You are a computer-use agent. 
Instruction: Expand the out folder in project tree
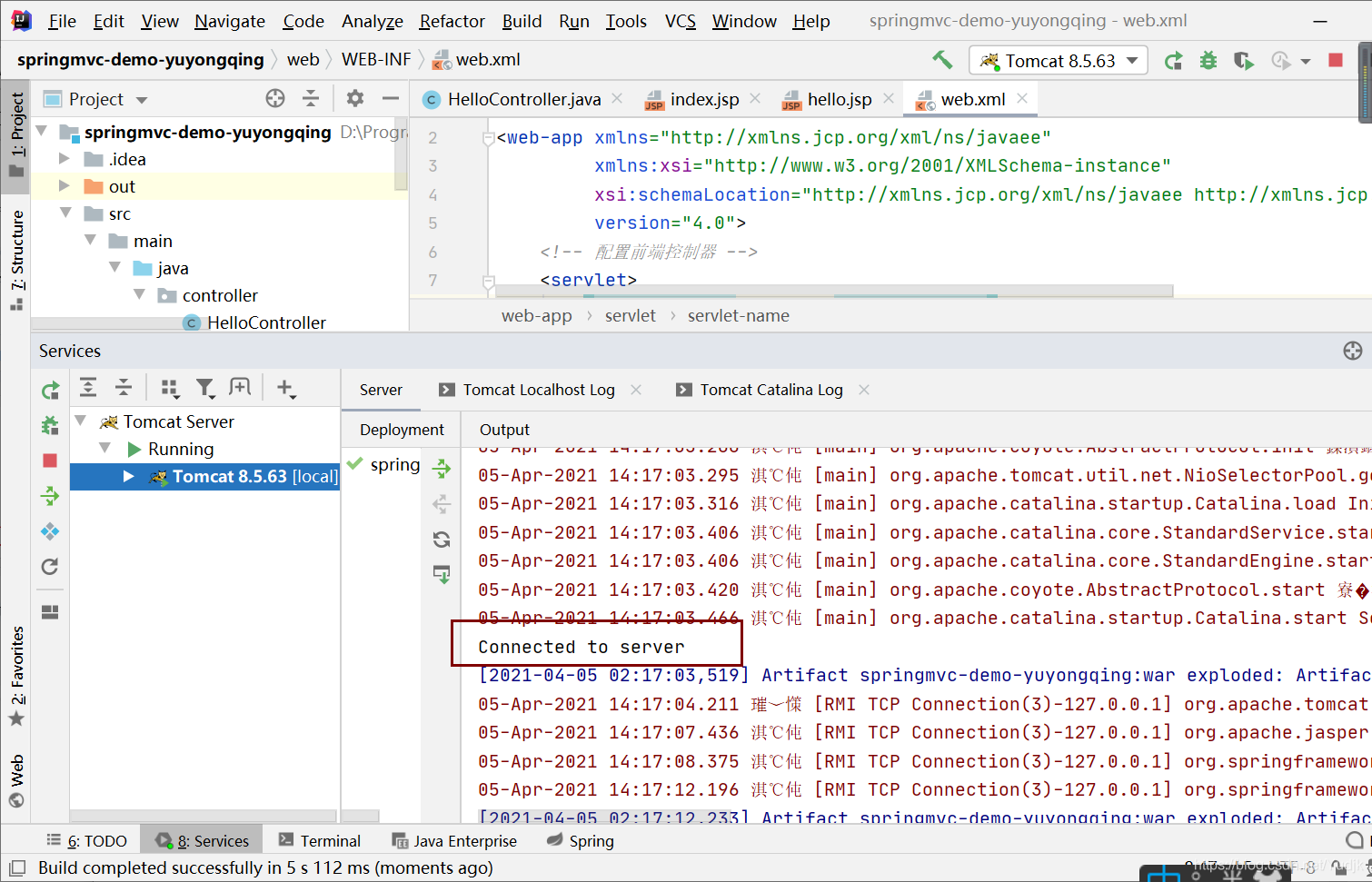65,186
